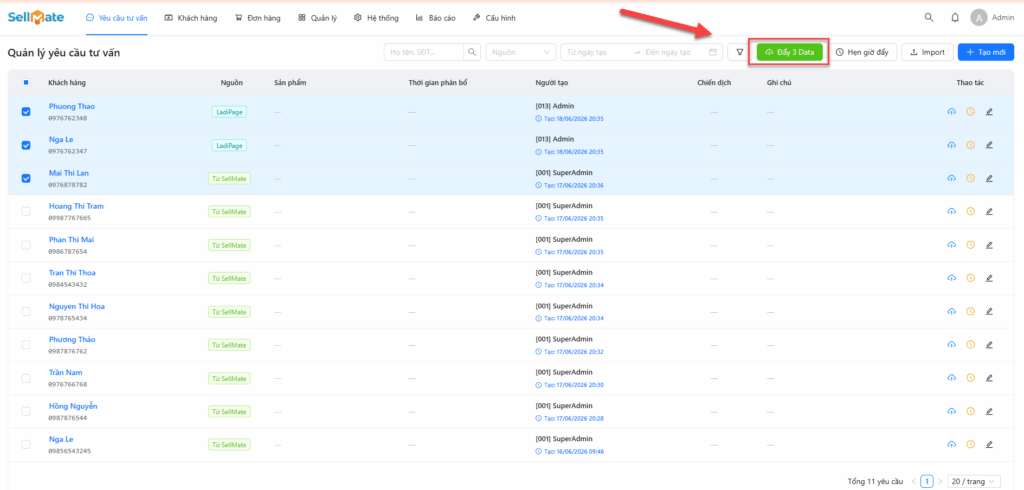
Task: Open customer link Hồng Nguyễn
Action: (x=73, y=406)
